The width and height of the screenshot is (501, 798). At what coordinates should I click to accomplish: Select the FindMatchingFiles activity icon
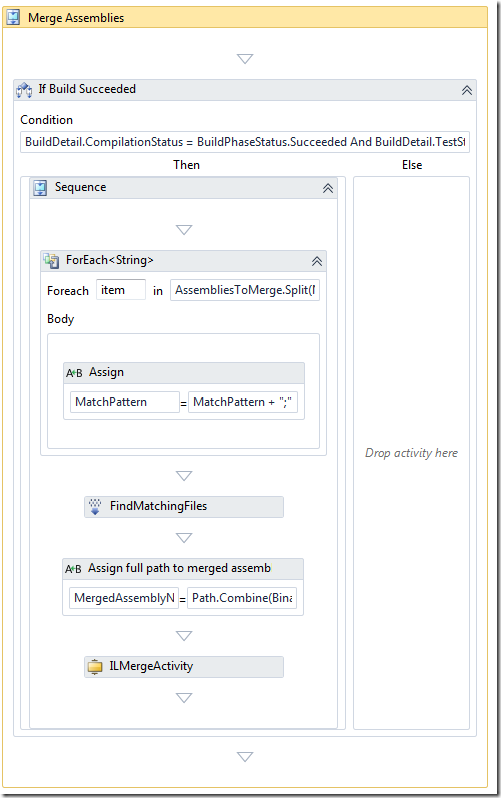click(95, 507)
